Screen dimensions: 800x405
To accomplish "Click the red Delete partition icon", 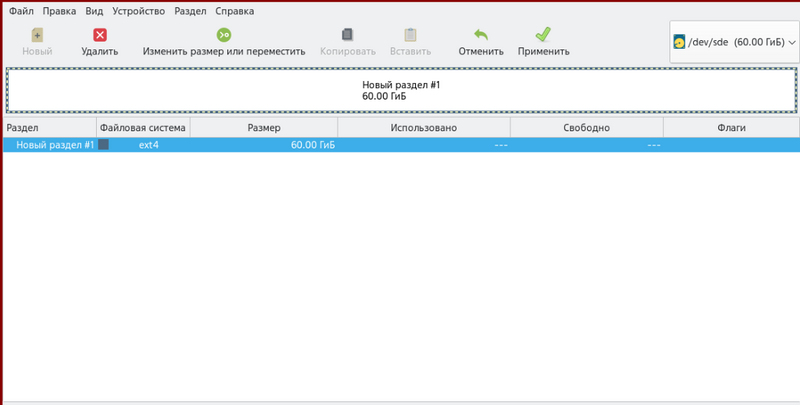I will point(99,35).
